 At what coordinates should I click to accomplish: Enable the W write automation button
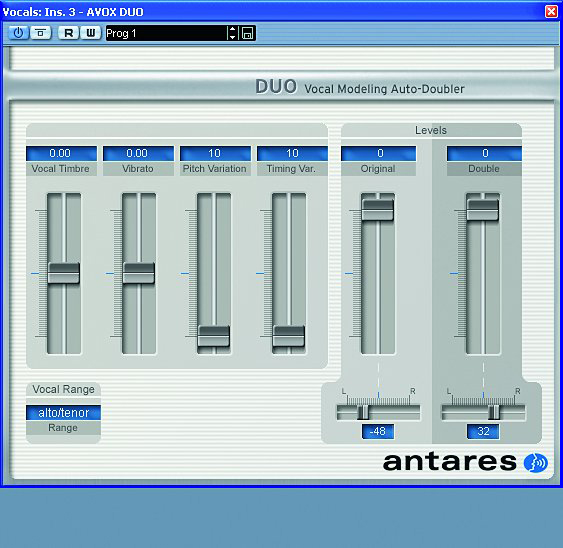pos(90,33)
